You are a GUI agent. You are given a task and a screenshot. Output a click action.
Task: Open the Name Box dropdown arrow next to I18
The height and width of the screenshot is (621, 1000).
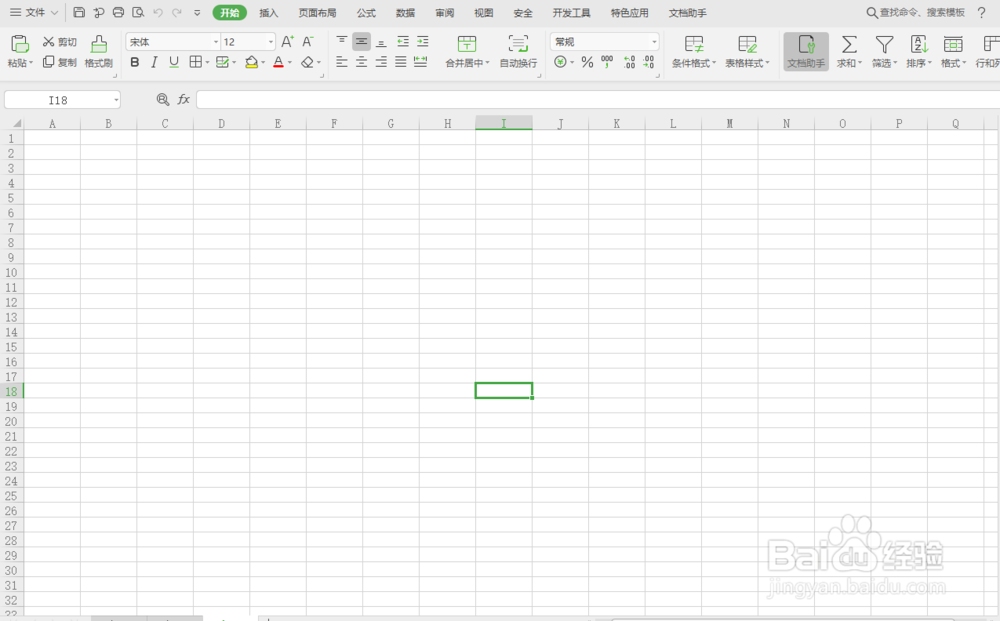coord(116,100)
